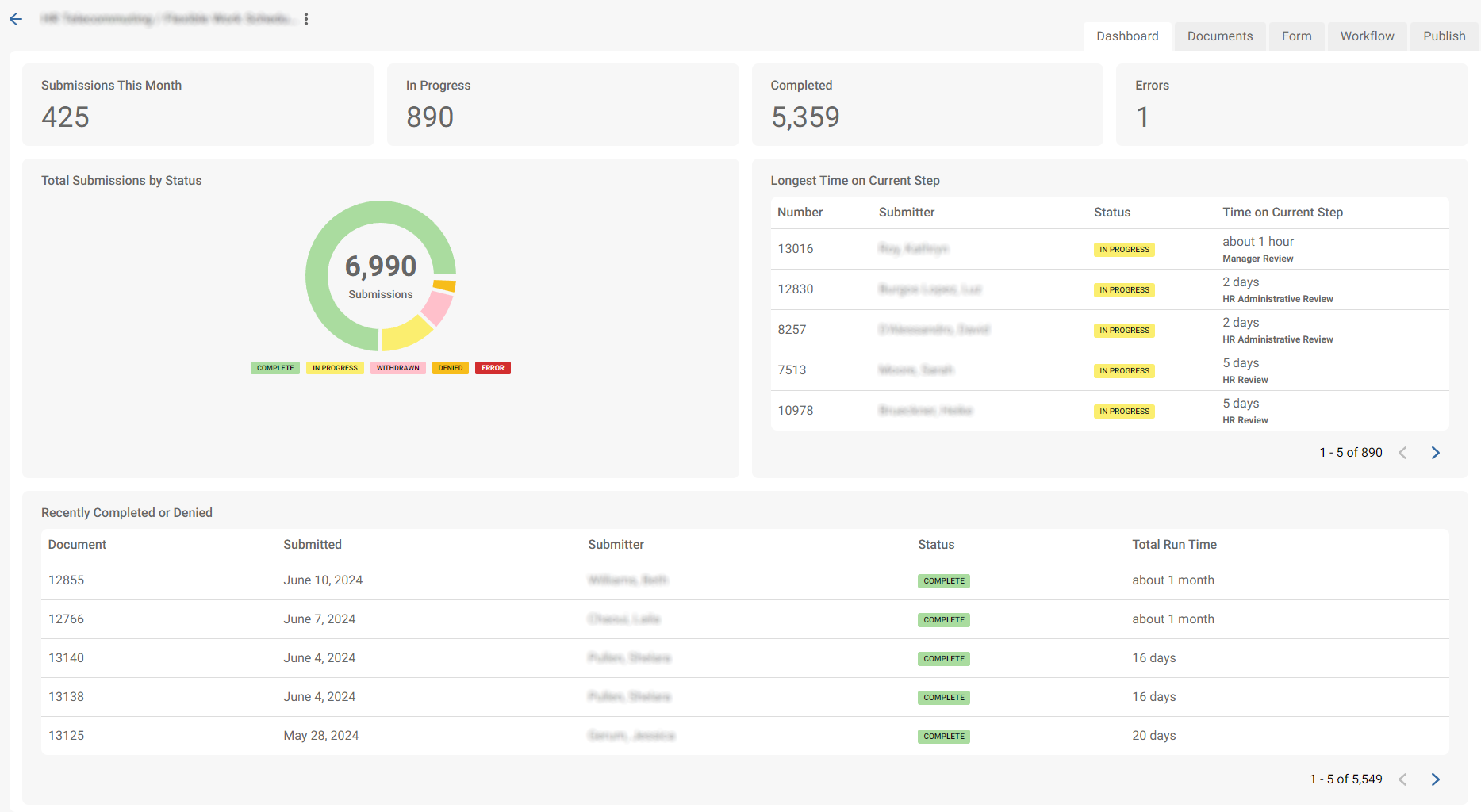Screen dimensions: 1481x812
Task: Click the previous page chevron below Recently Completed table
Action: [x=1403, y=779]
